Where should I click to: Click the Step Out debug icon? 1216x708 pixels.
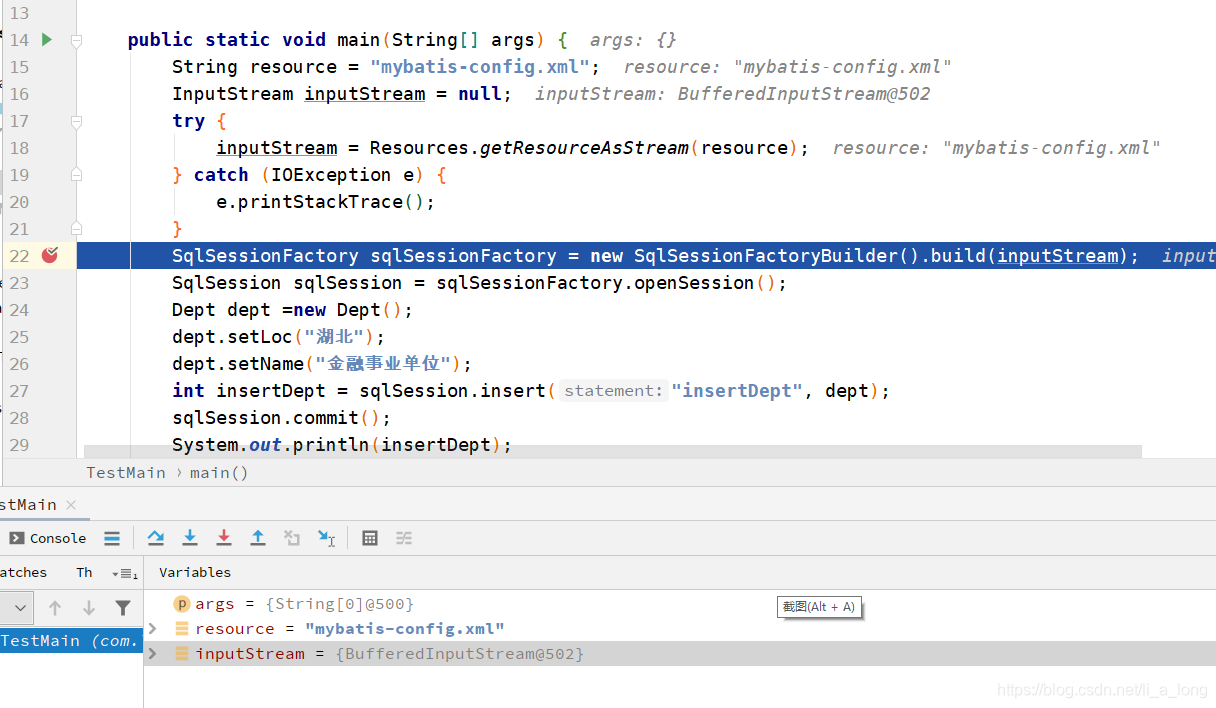click(258, 538)
